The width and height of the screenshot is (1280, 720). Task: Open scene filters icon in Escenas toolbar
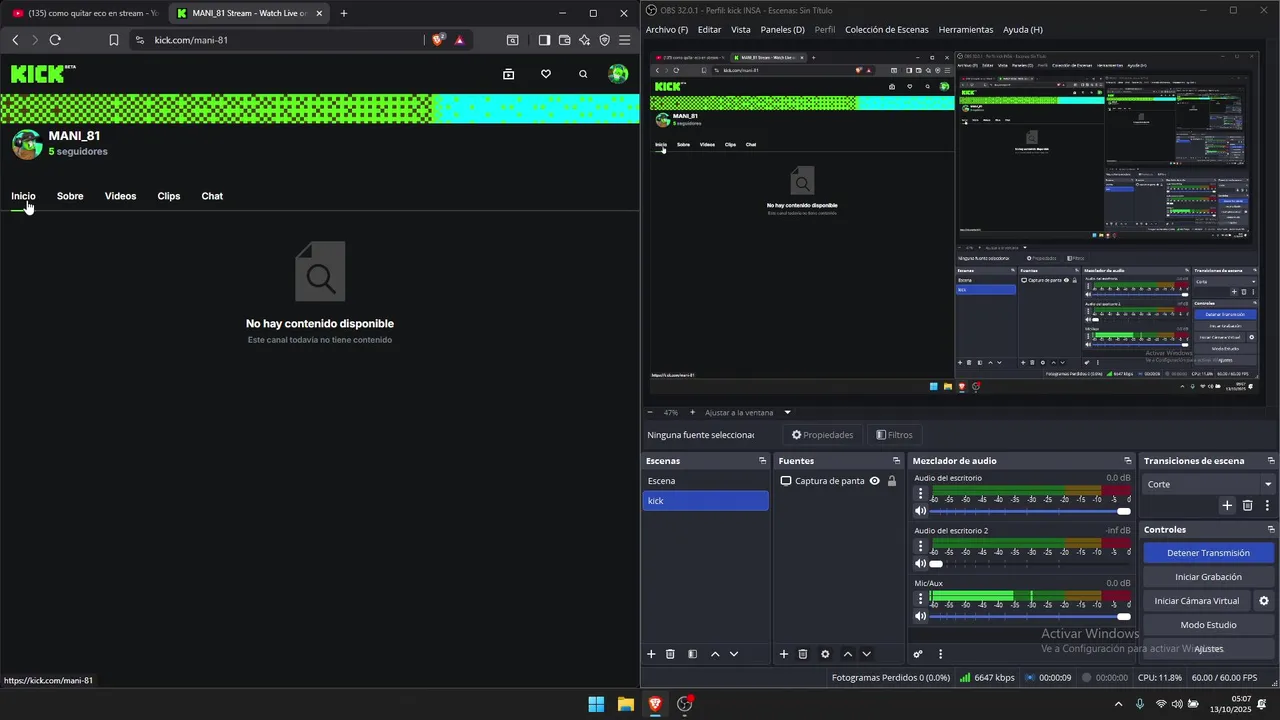click(x=692, y=654)
